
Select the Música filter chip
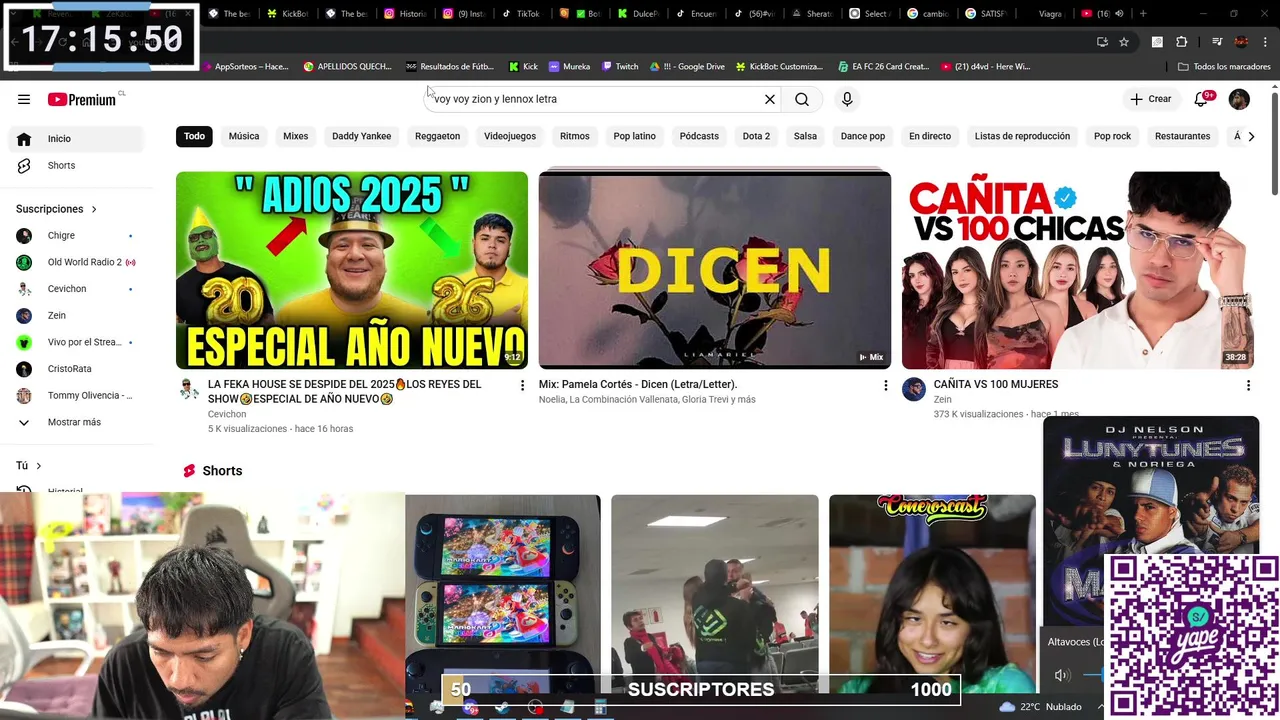tap(244, 136)
